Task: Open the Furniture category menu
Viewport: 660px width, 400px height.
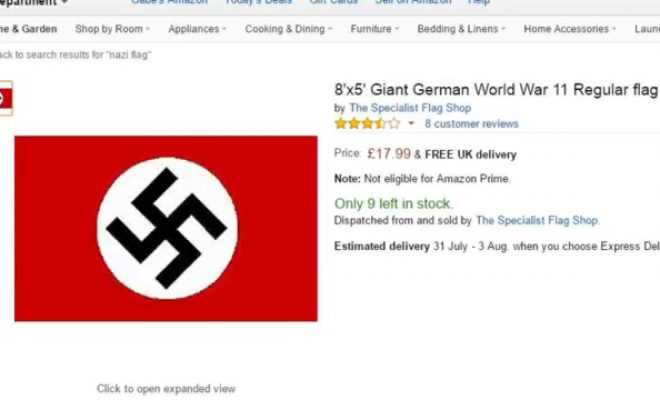Action: tap(375, 29)
